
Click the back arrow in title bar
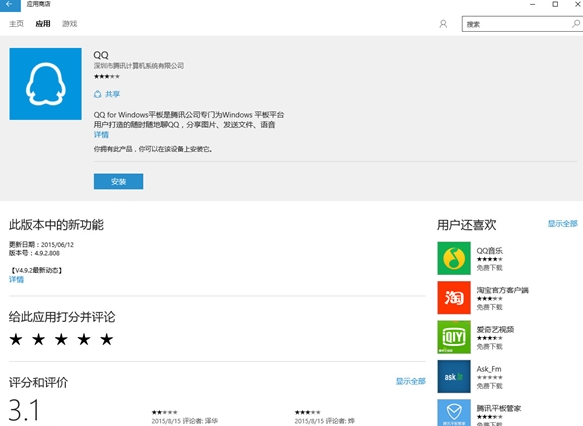[10, 4]
